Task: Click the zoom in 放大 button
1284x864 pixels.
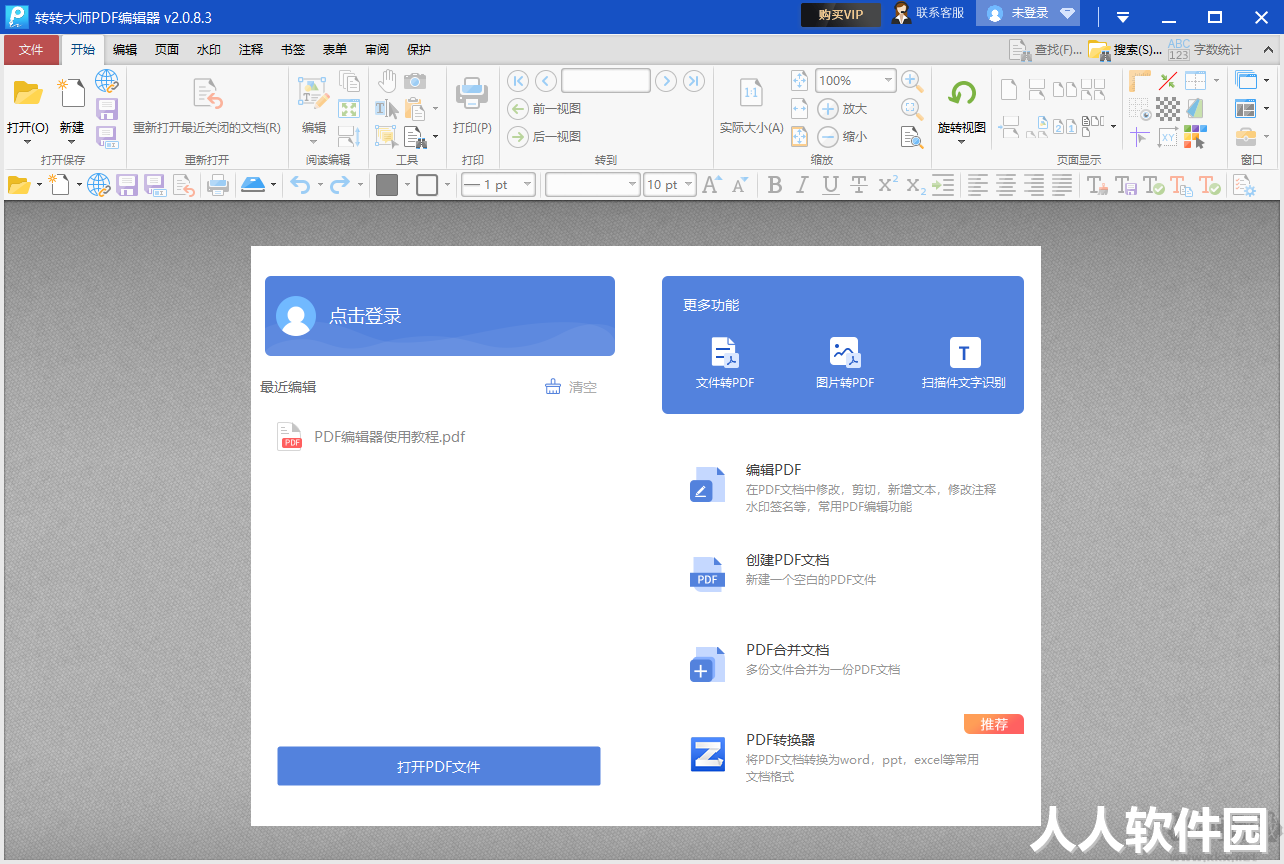Action: click(x=842, y=109)
